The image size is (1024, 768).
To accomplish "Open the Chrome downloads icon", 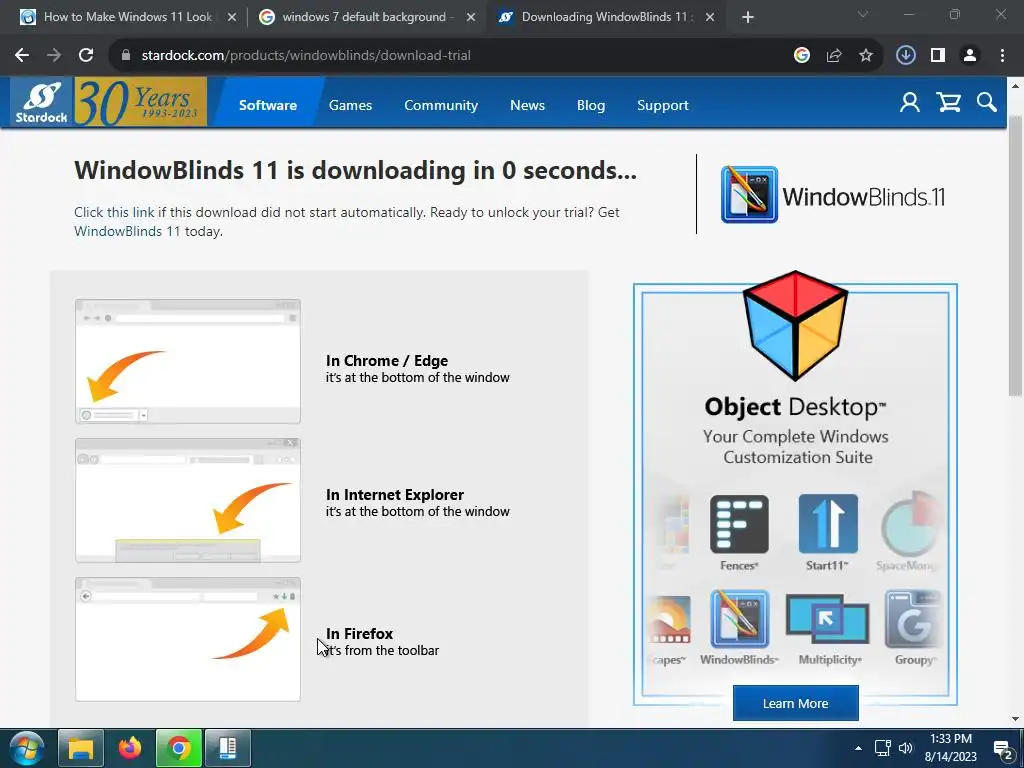I will click(x=906, y=56).
